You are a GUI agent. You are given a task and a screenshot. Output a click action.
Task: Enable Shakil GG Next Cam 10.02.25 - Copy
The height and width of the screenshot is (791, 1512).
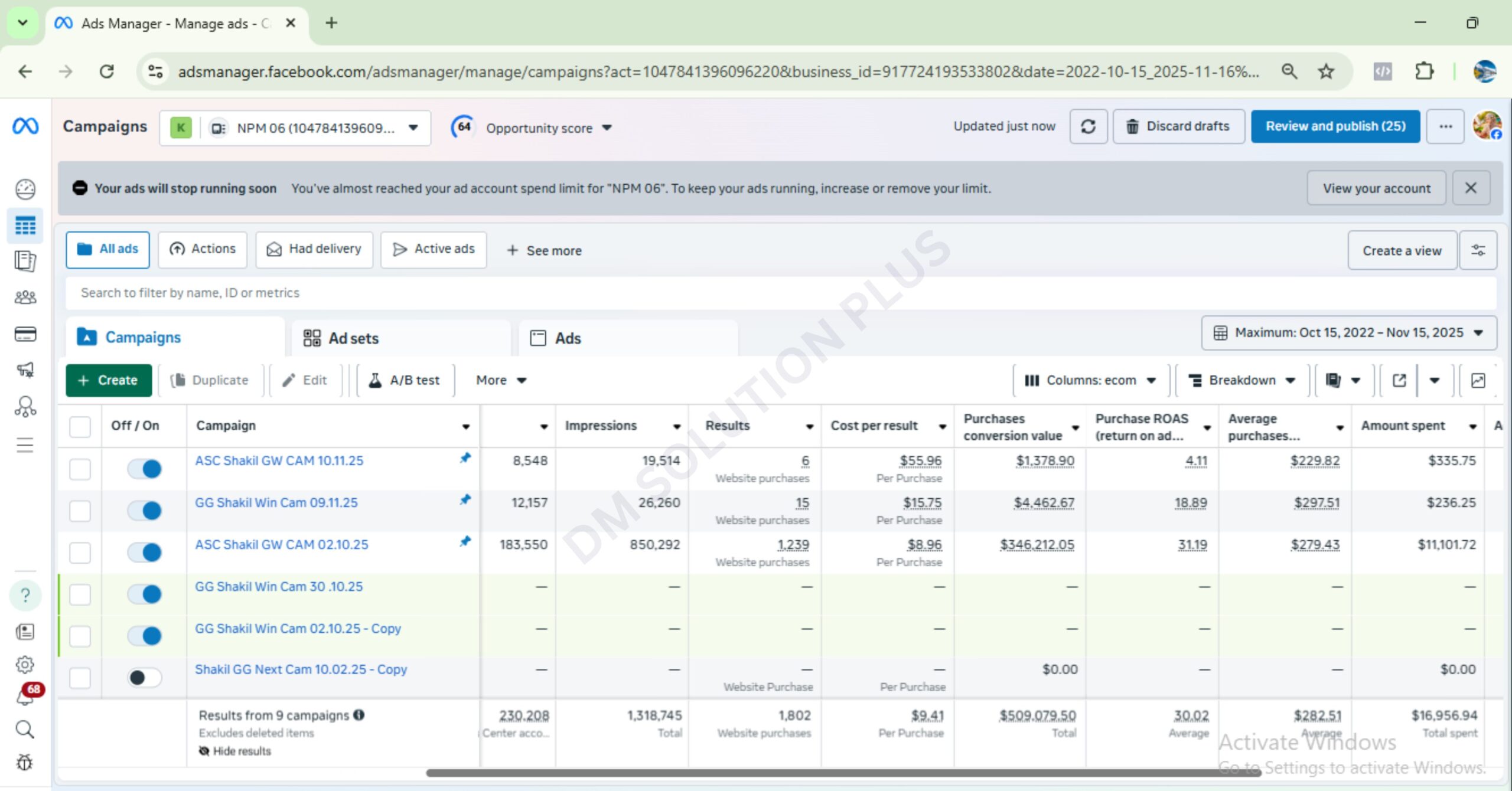pos(145,677)
